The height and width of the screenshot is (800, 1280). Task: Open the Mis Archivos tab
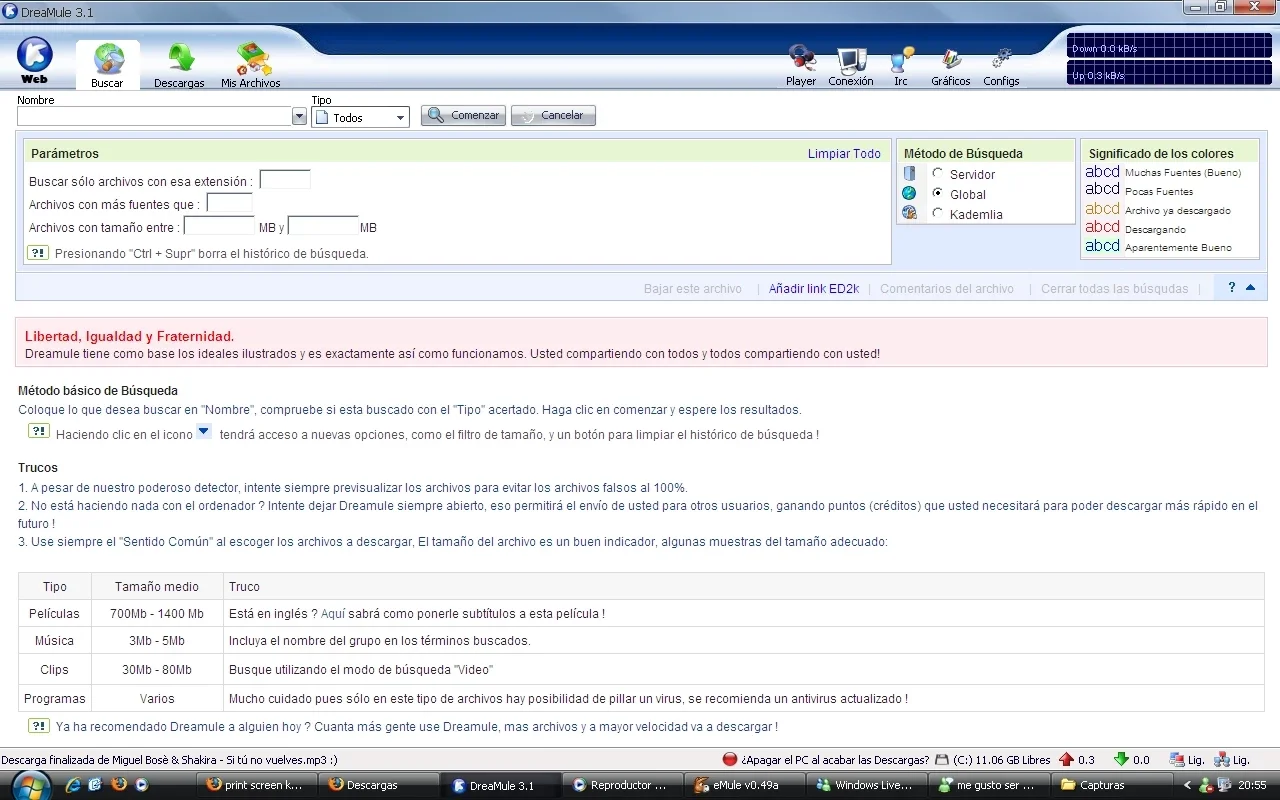251,65
